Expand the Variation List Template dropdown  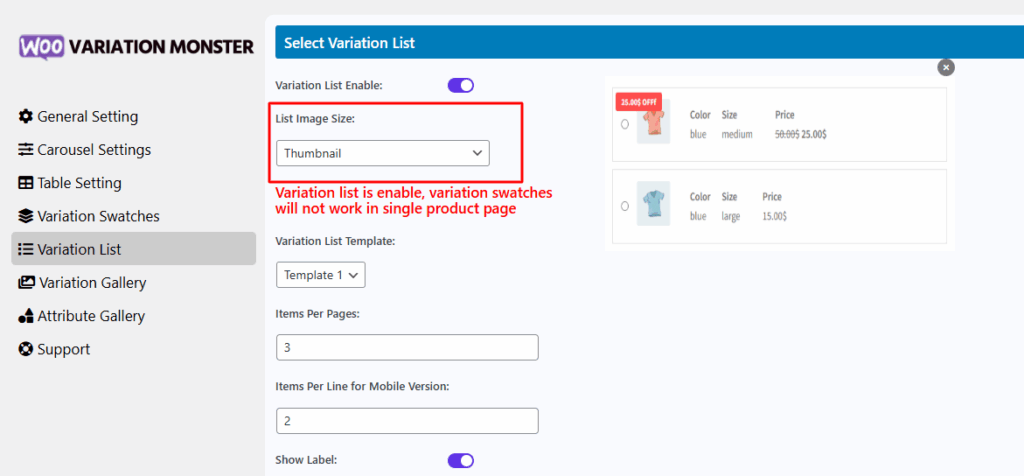pyautogui.click(x=321, y=275)
